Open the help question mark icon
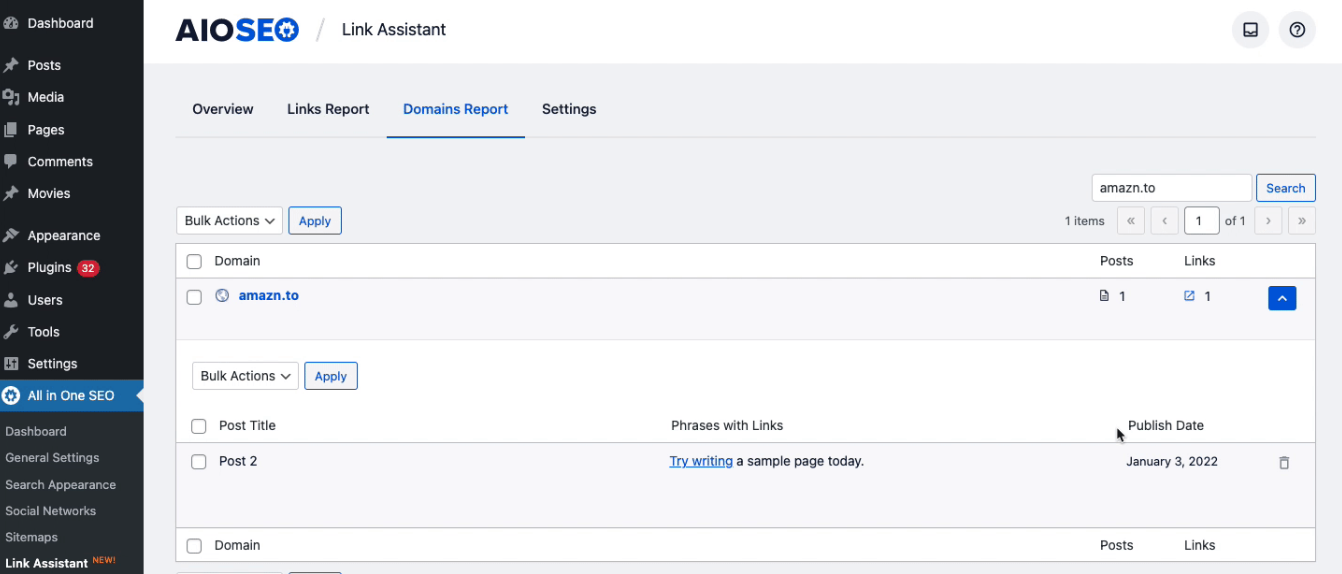This screenshot has width=1342, height=574. (x=1297, y=30)
